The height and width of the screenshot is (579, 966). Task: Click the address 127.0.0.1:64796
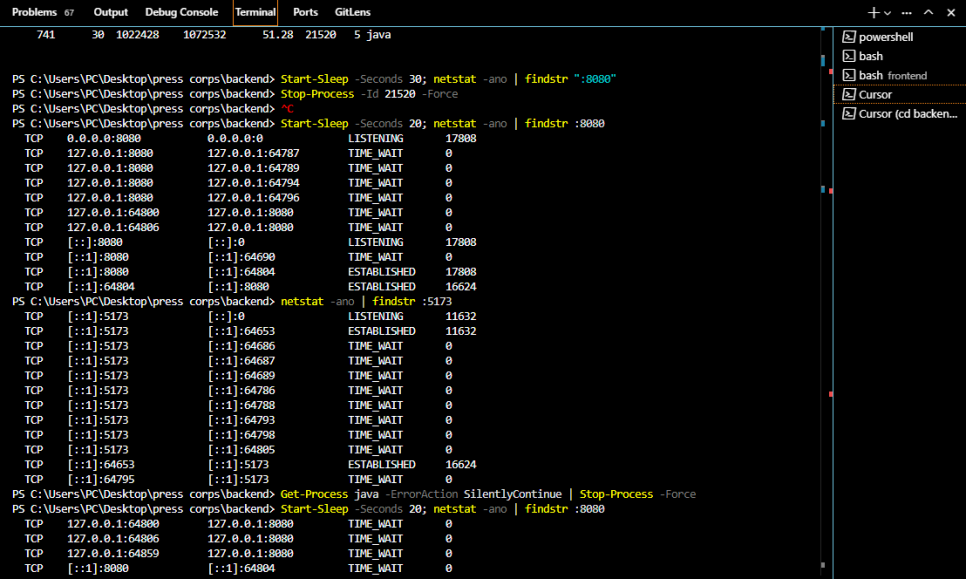pos(253,198)
